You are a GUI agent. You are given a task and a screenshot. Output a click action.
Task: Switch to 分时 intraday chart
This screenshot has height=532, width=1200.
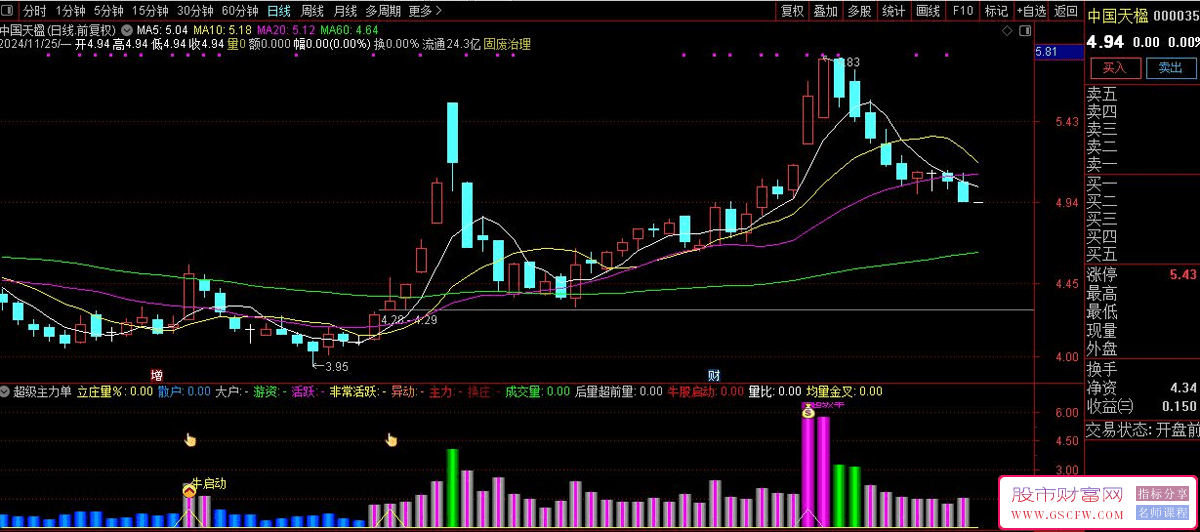coord(35,11)
